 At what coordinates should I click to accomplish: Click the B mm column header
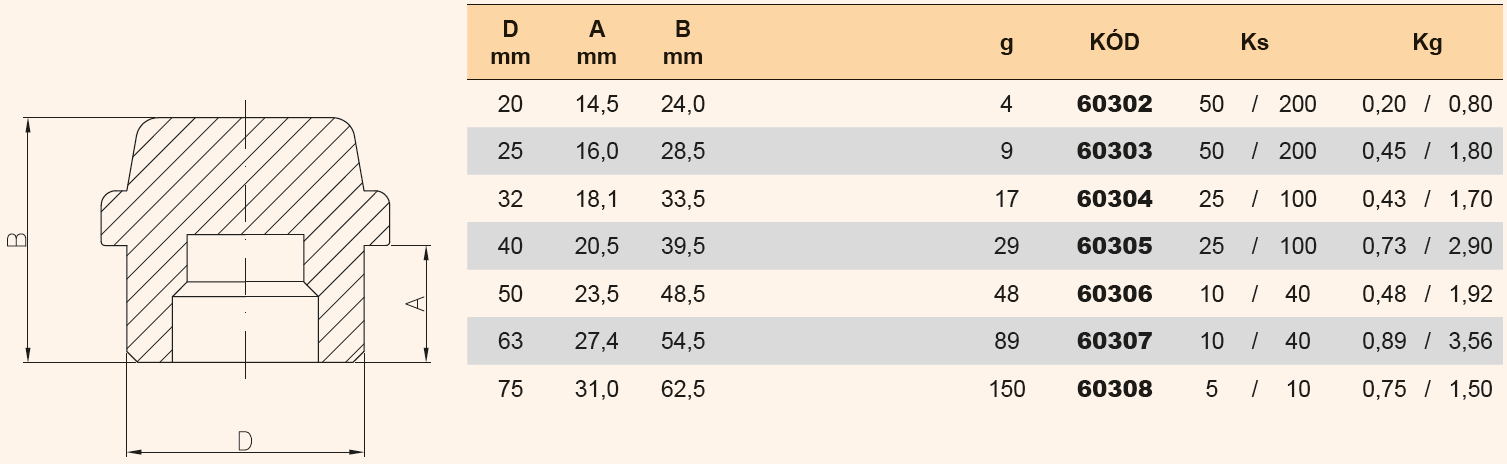683,43
